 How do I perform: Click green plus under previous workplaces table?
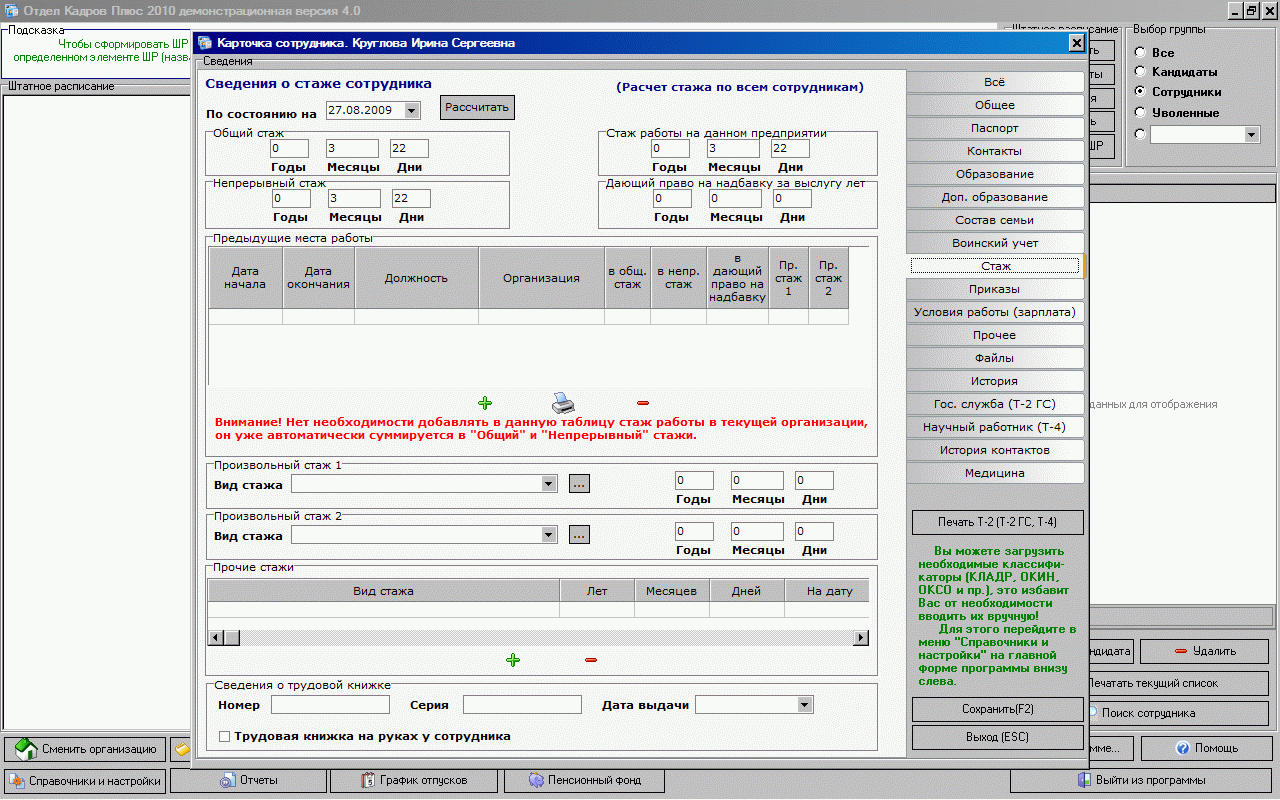click(485, 403)
